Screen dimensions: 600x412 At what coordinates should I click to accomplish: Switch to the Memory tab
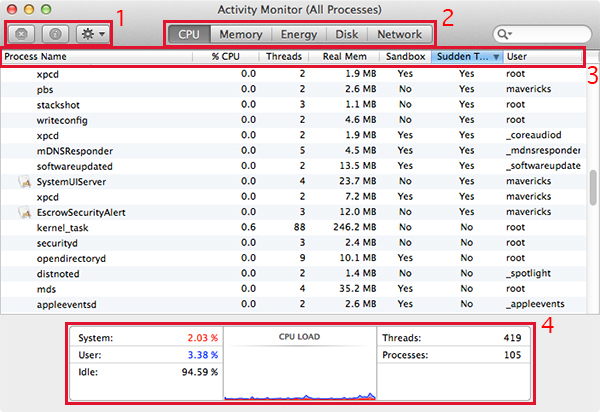pos(241,34)
